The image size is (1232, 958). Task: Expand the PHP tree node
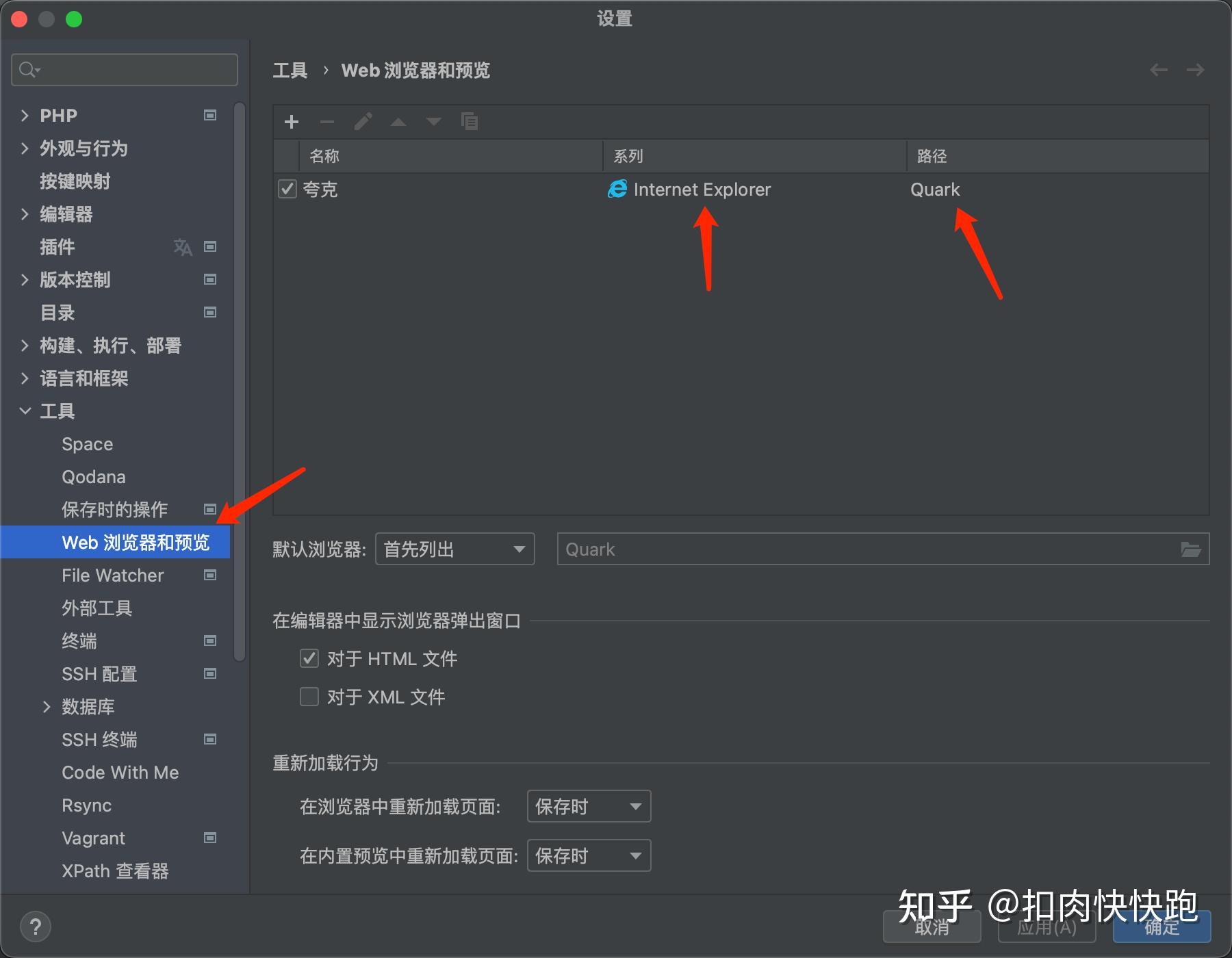pos(25,115)
